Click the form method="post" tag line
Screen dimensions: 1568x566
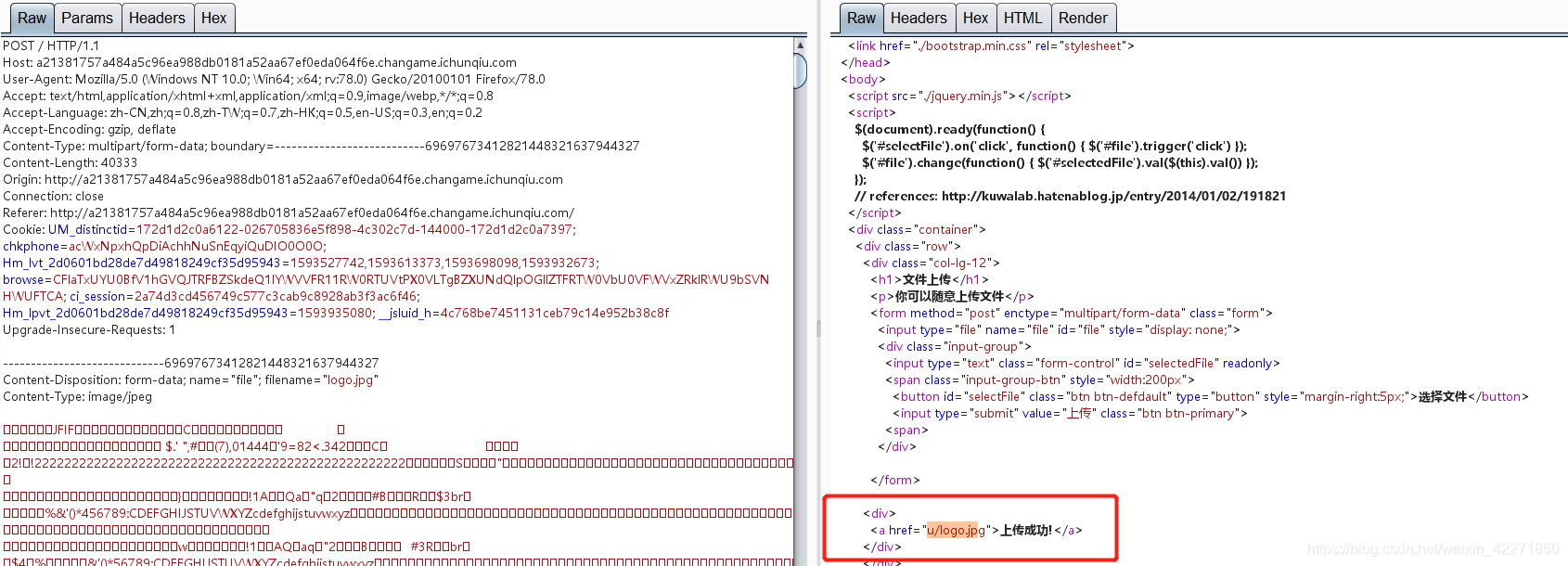coord(1072,313)
